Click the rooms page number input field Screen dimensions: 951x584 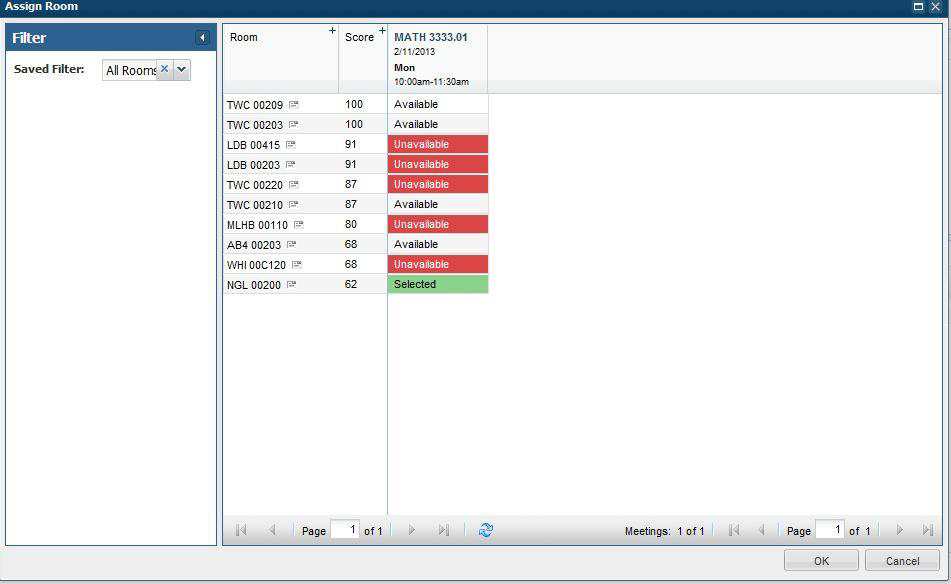344,530
